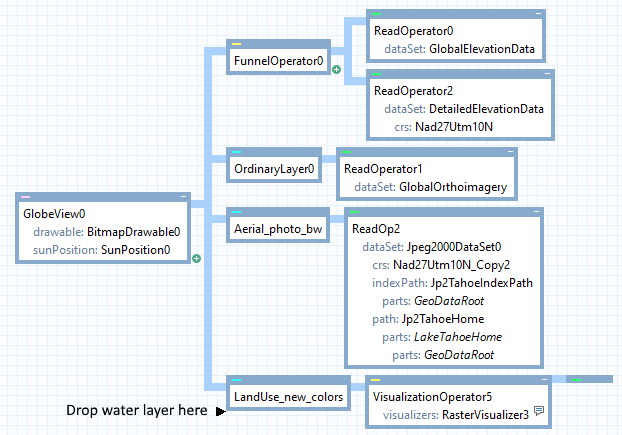
Task: Click the GlobalOrthoimagery dataSet value
Action: point(453,187)
